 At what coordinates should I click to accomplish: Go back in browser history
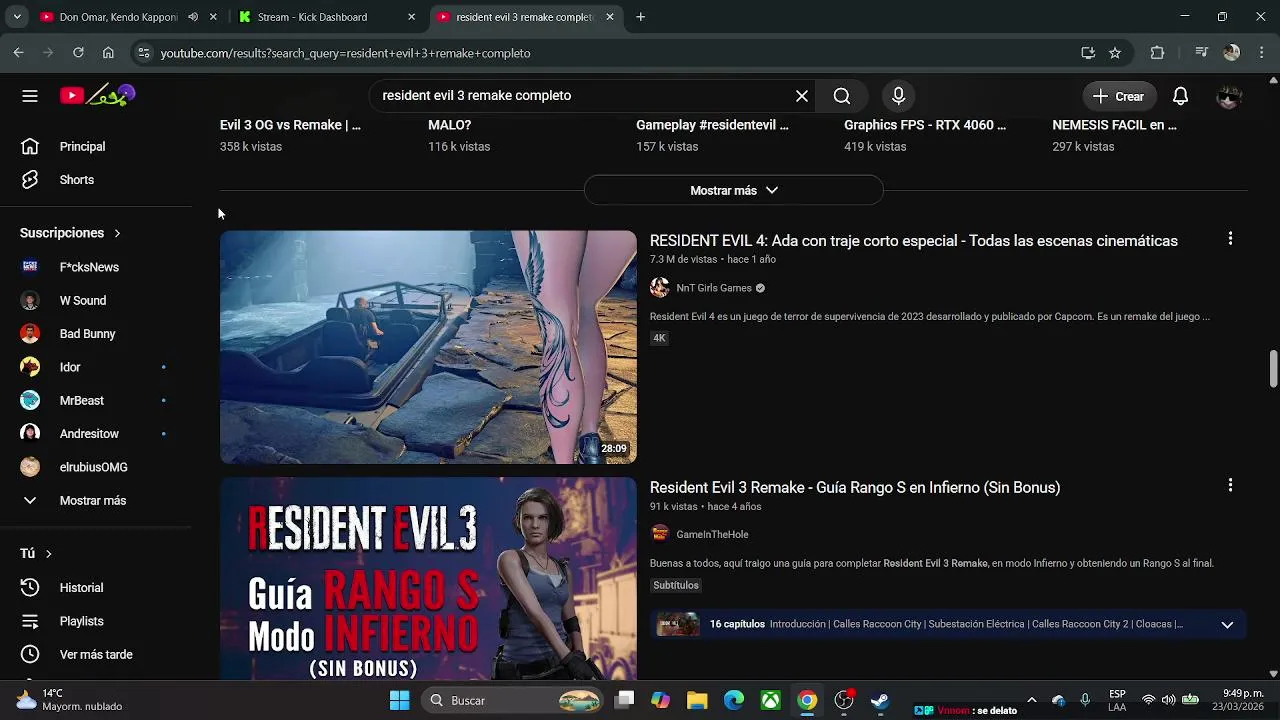[x=19, y=53]
